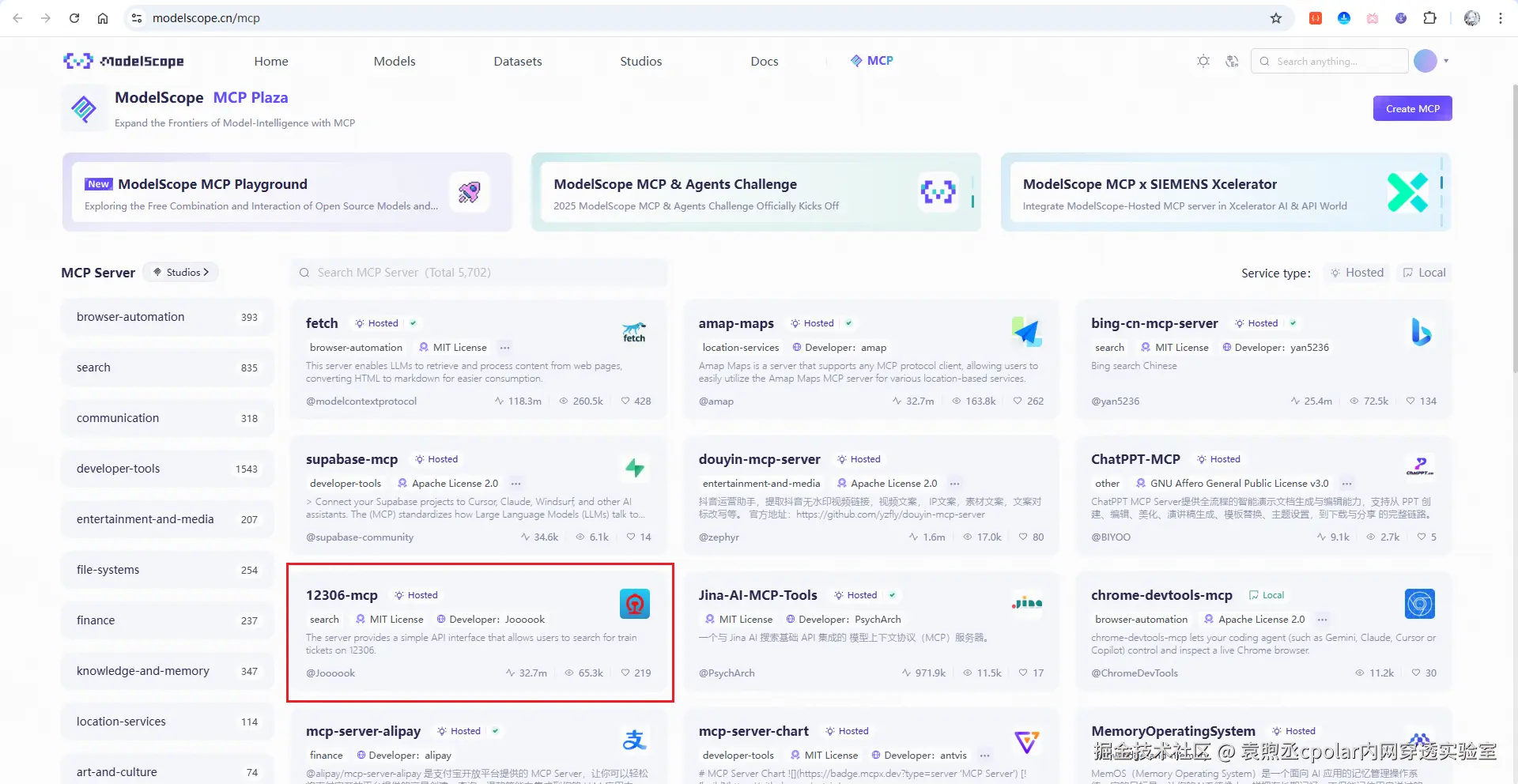Click the supabase-mcp lightning logo

[634, 468]
